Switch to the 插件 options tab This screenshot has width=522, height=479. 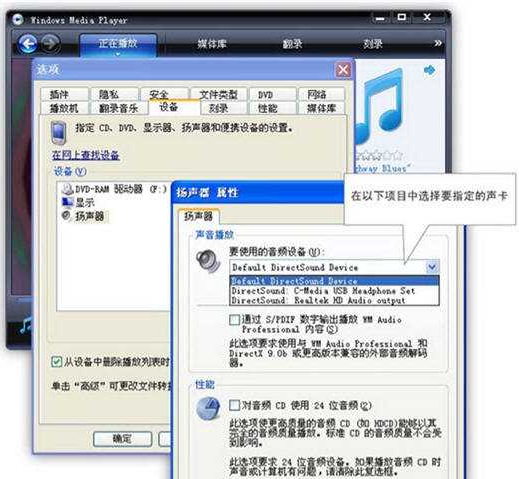tap(64, 94)
